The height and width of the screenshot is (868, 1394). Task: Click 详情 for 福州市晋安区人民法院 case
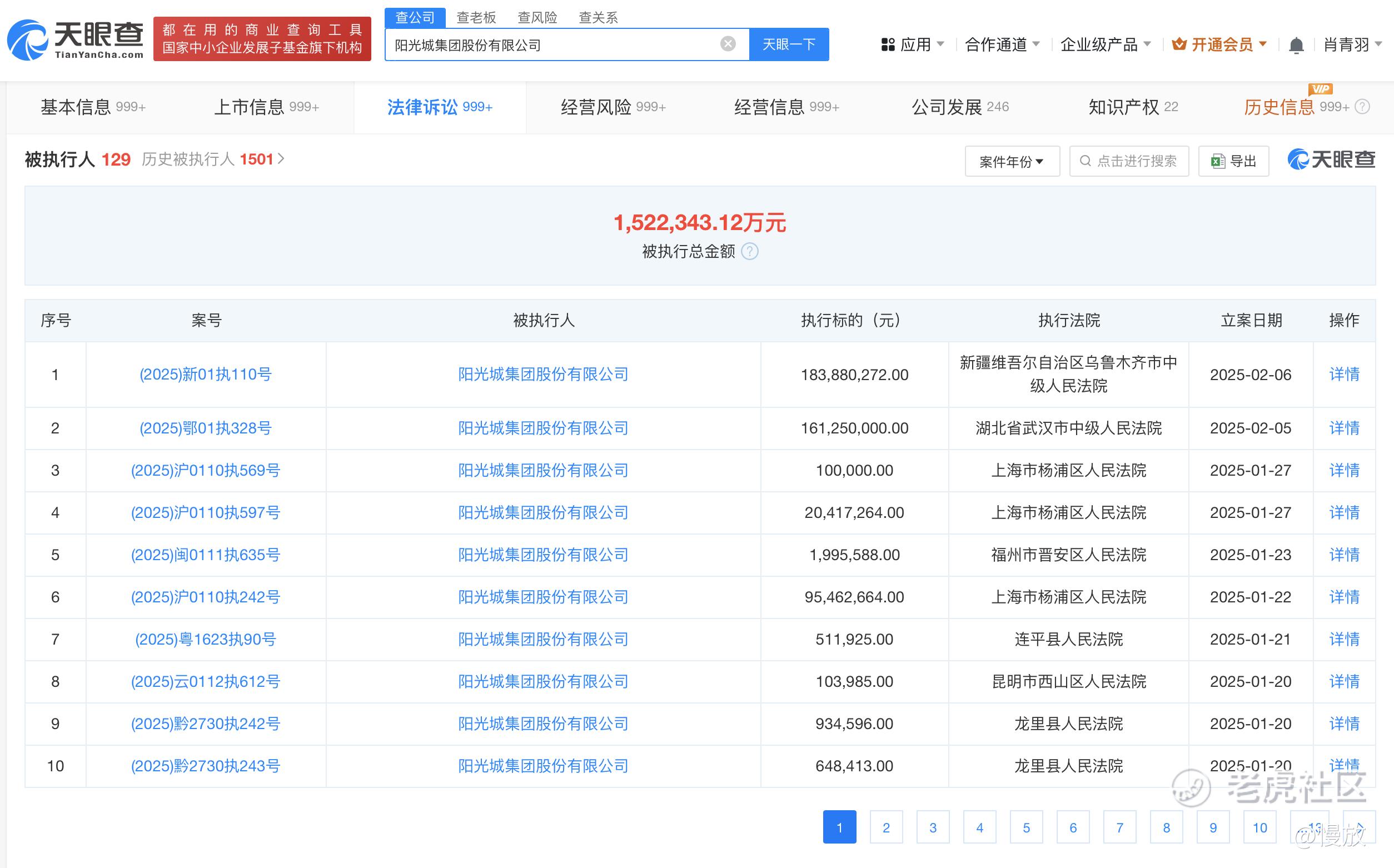coord(1344,555)
